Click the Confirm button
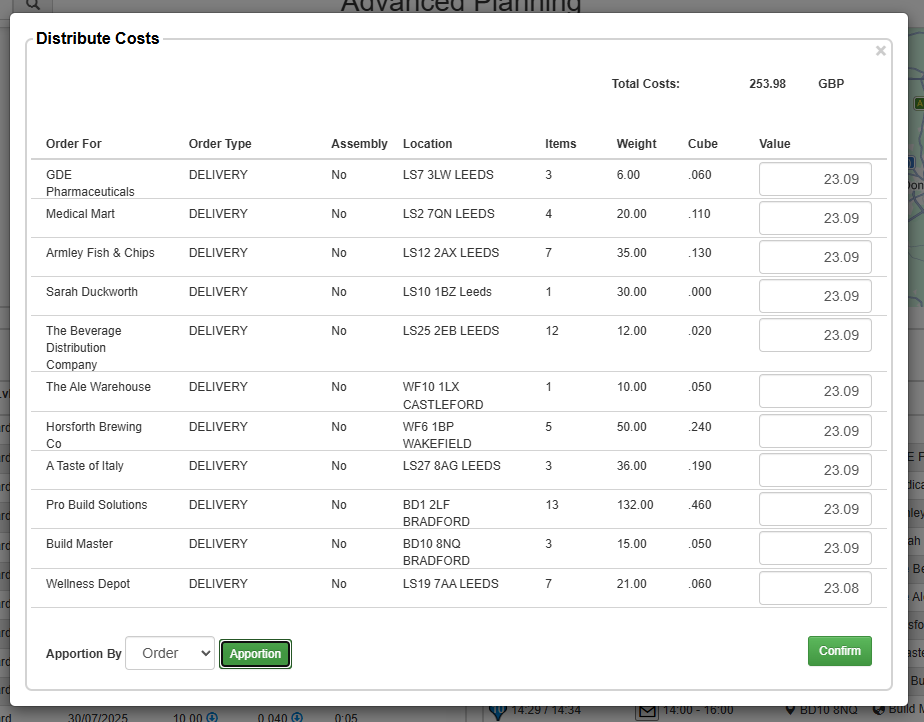This screenshot has width=924, height=722. click(x=840, y=651)
